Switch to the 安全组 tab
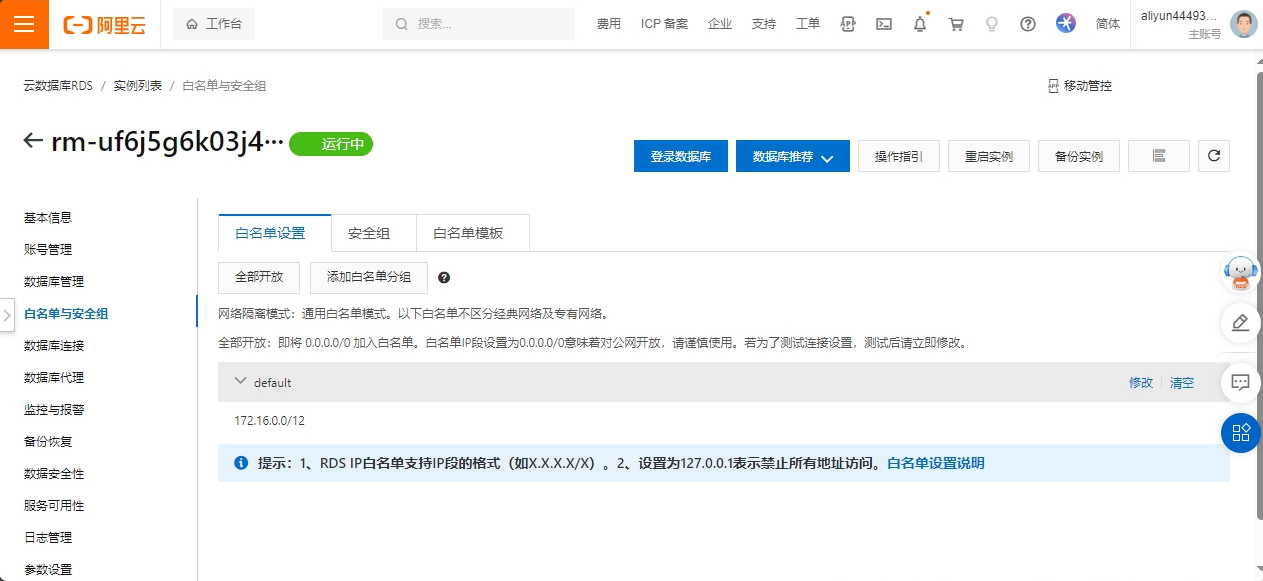This screenshot has height=581, width=1263. pos(369,233)
